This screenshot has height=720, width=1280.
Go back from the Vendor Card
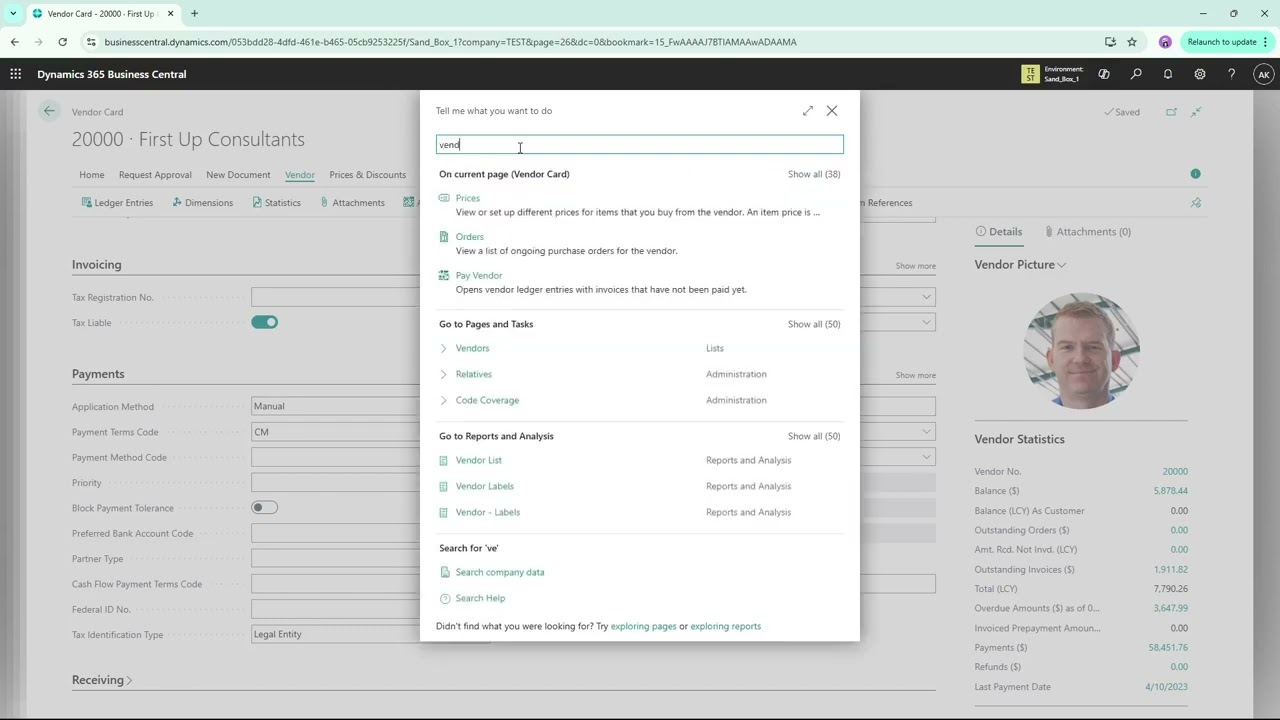pos(49,111)
